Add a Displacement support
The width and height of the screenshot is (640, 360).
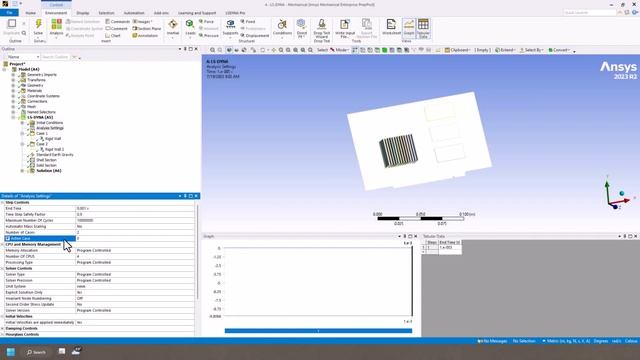point(255,36)
